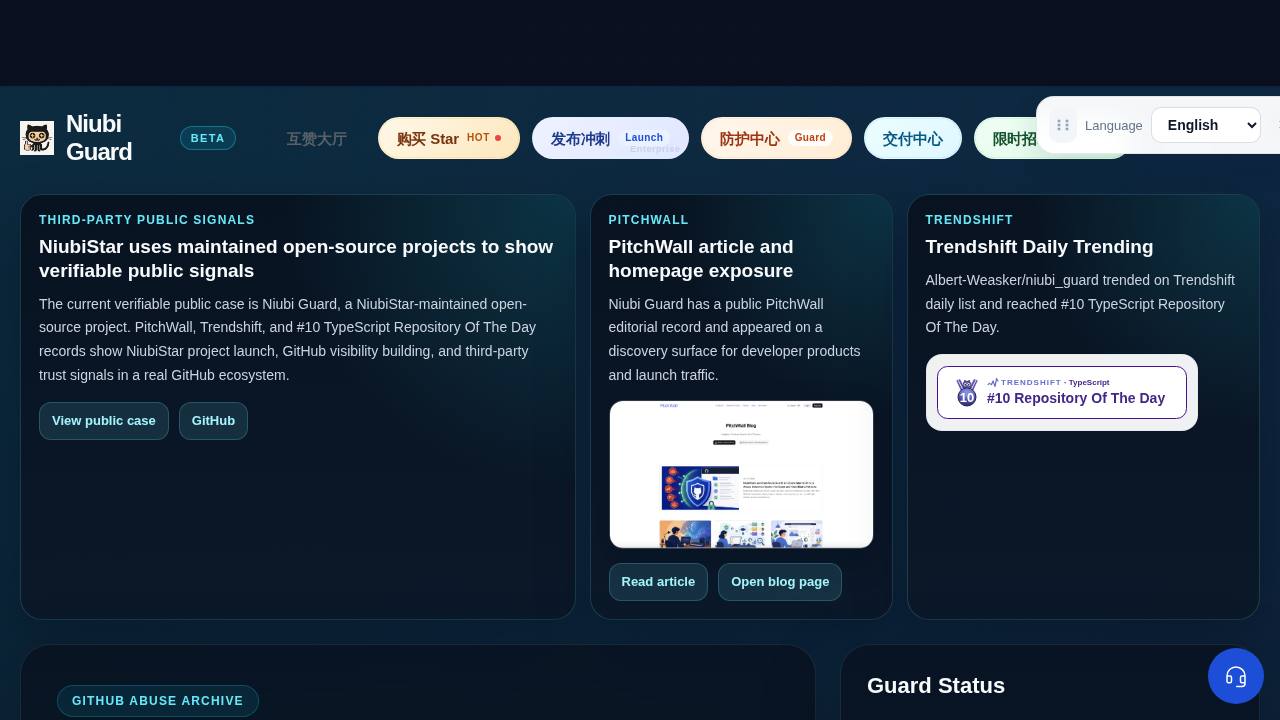Open the 购买 Star HOT tab
This screenshot has height=720, width=1280.
coord(449,138)
